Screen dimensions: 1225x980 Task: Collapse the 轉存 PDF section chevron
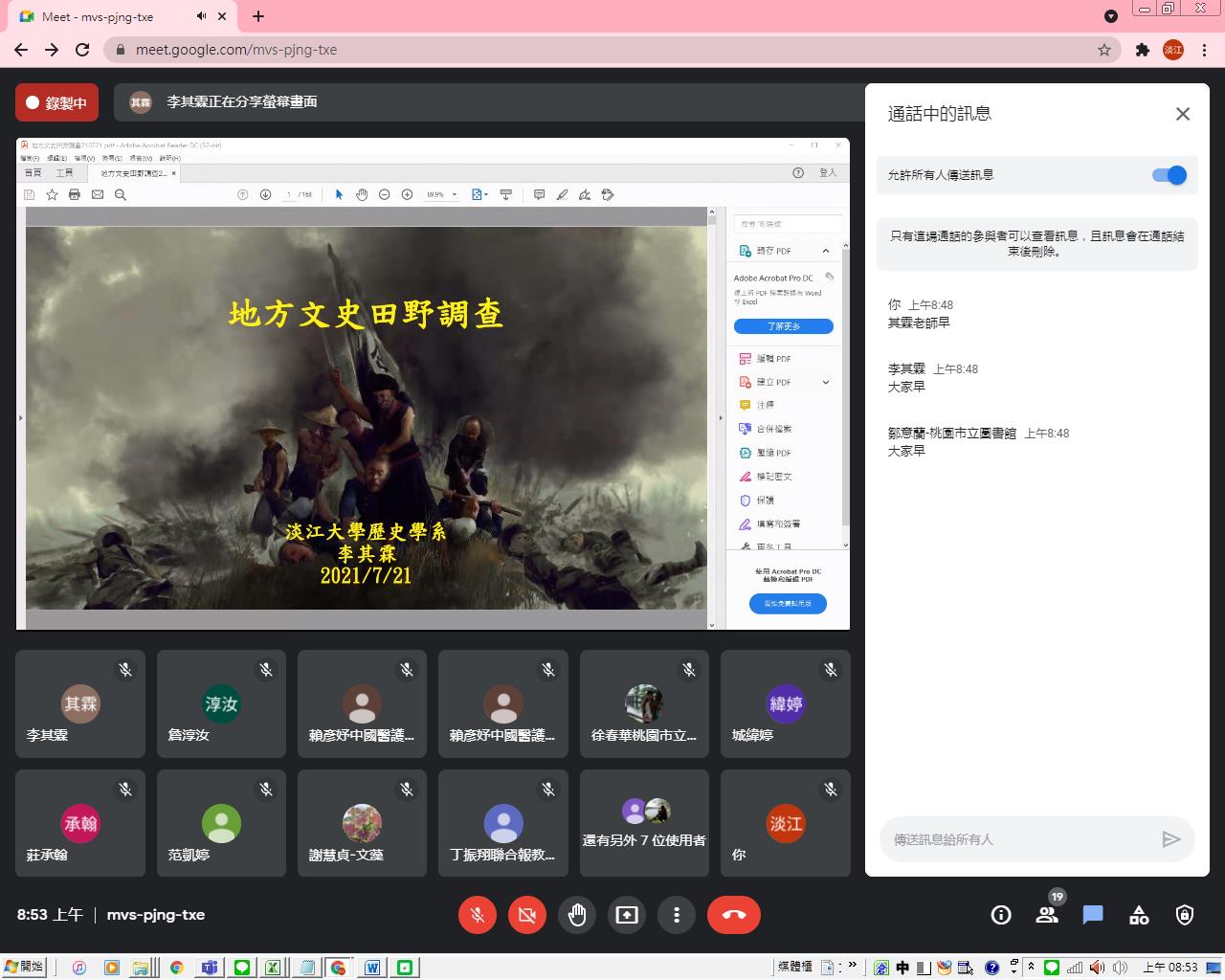[826, 251]
